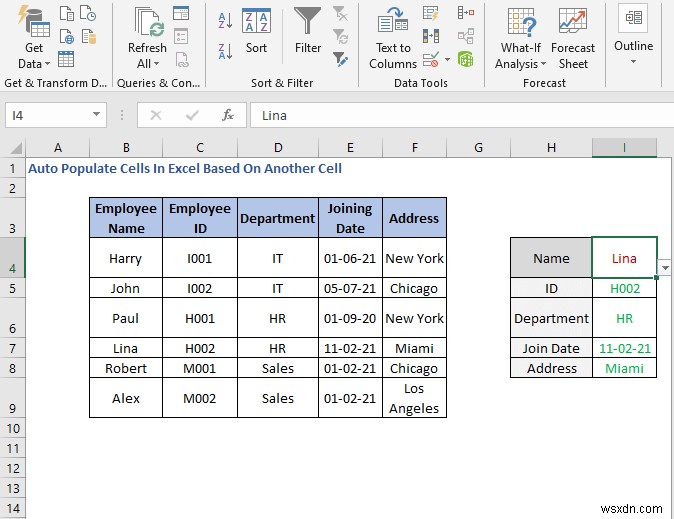Image resolution: width=674 pixels, height=519 pixels.
Task: Click the title 'Auto Populate Cells In Excel'
Action: [185, 169]
